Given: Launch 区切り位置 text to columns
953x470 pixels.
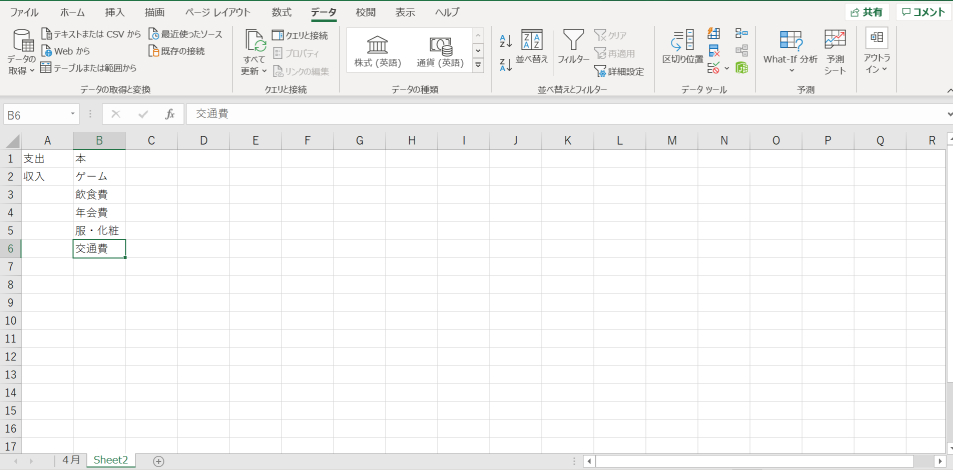Looking at the screenshot, I should (683, 47).
